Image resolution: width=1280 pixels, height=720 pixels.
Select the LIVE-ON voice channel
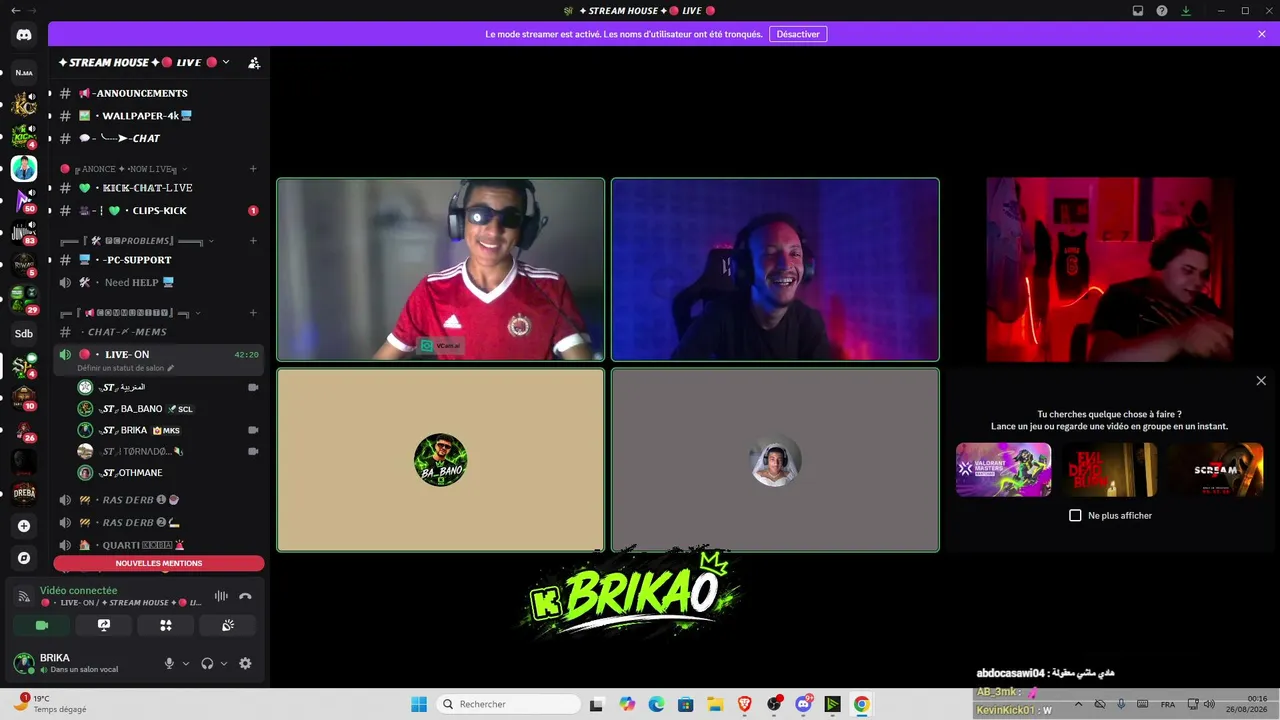point(159,355)
